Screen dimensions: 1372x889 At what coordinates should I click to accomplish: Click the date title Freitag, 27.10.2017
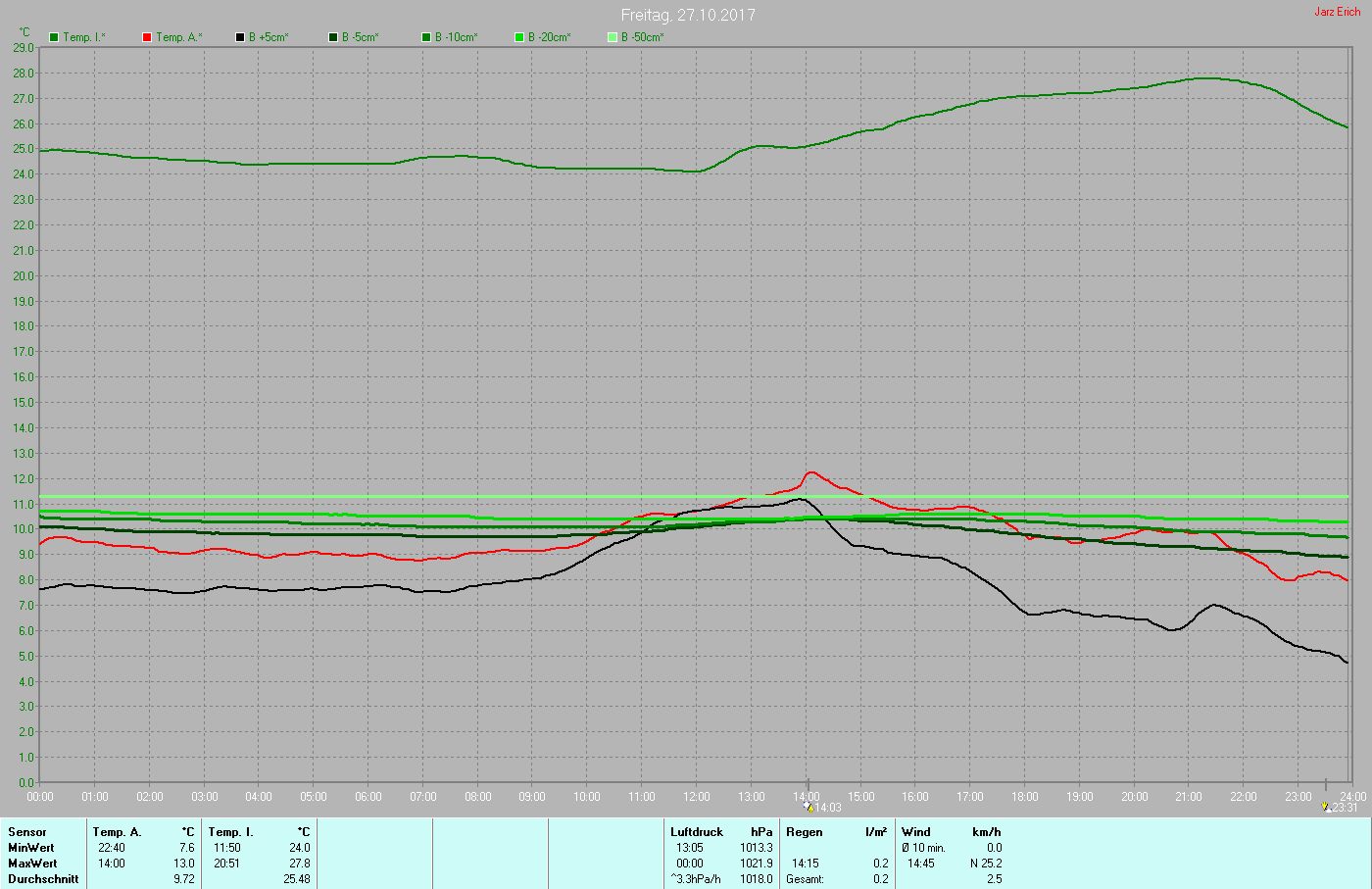688,15
